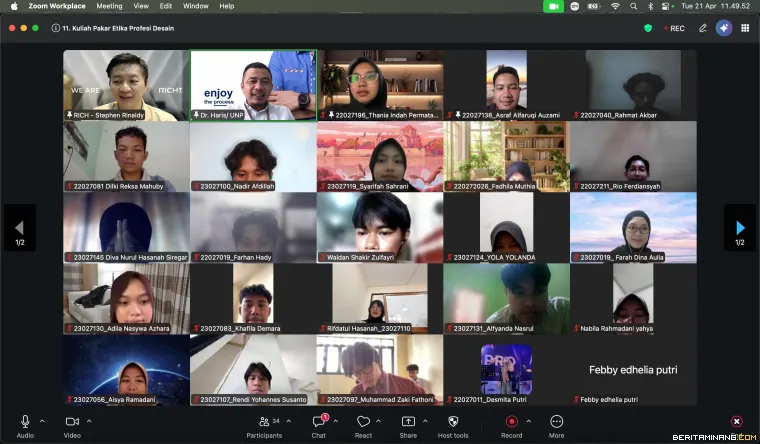Open the React emoji menu

(363, 422)
